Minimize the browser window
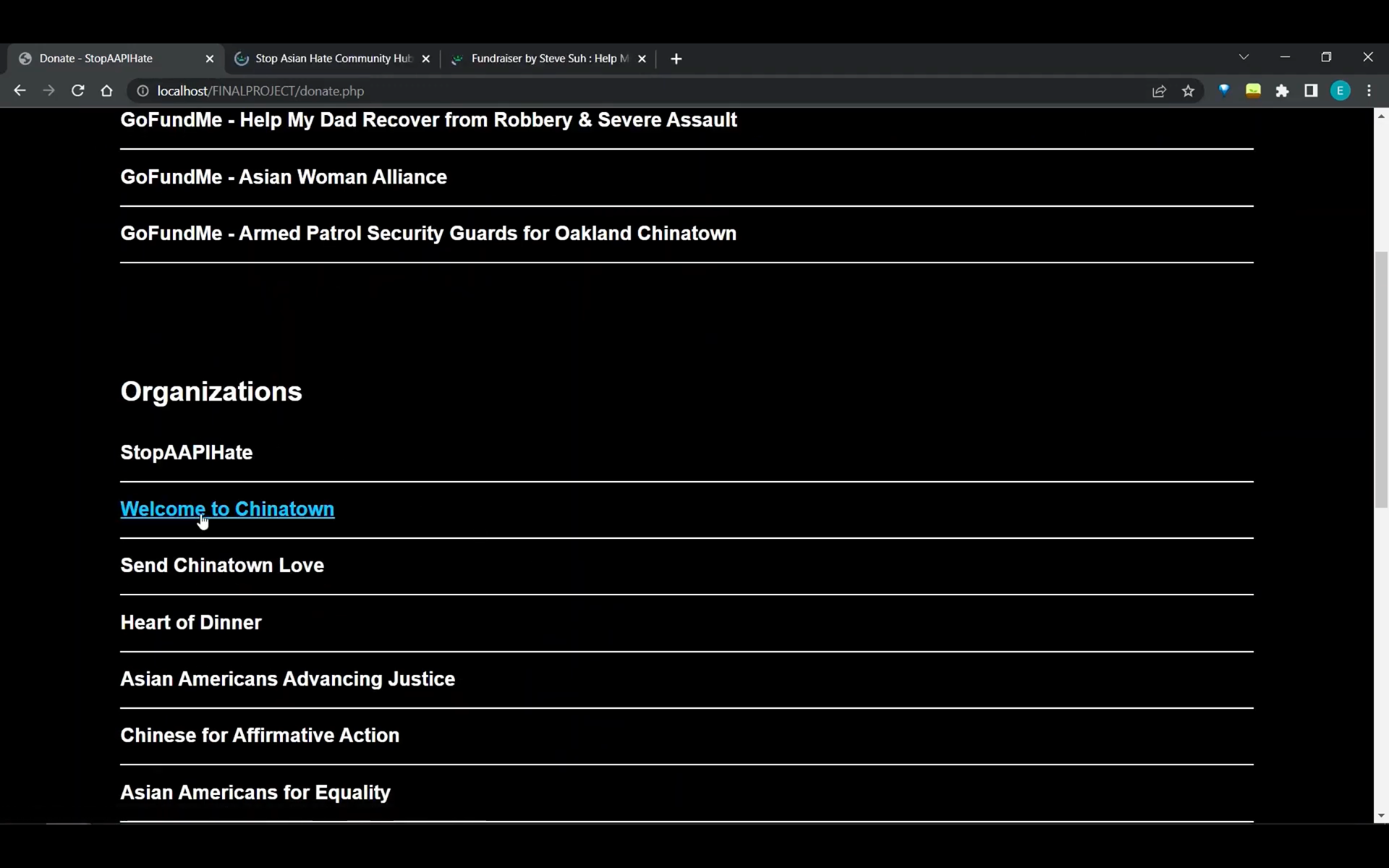Image resolution: width=1389 pixels, height=868 pixels. point(1285,57)
